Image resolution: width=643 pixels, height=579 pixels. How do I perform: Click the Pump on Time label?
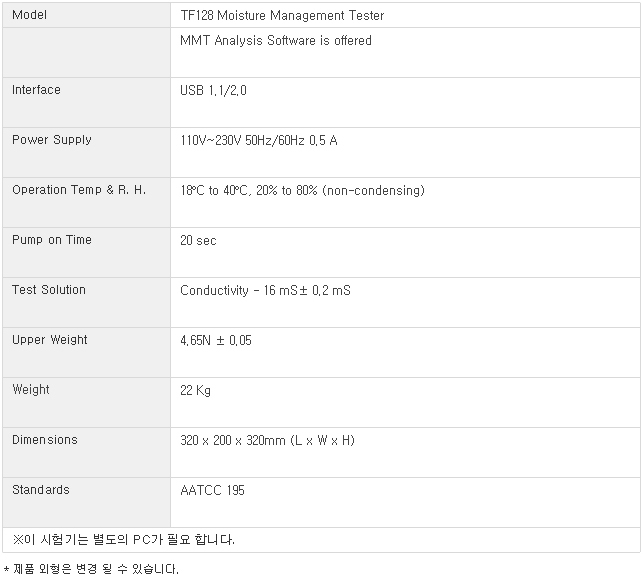(52, 240)
